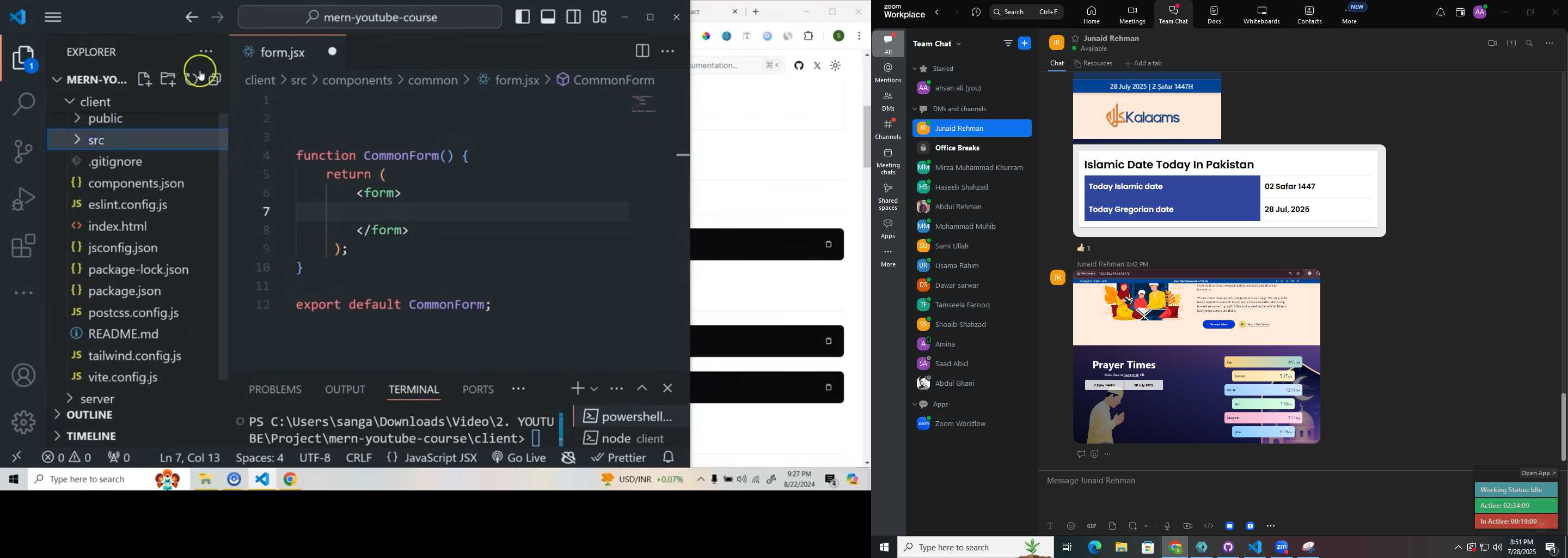Open Shared spaces in Zoom sidebar

pos(888,197)
